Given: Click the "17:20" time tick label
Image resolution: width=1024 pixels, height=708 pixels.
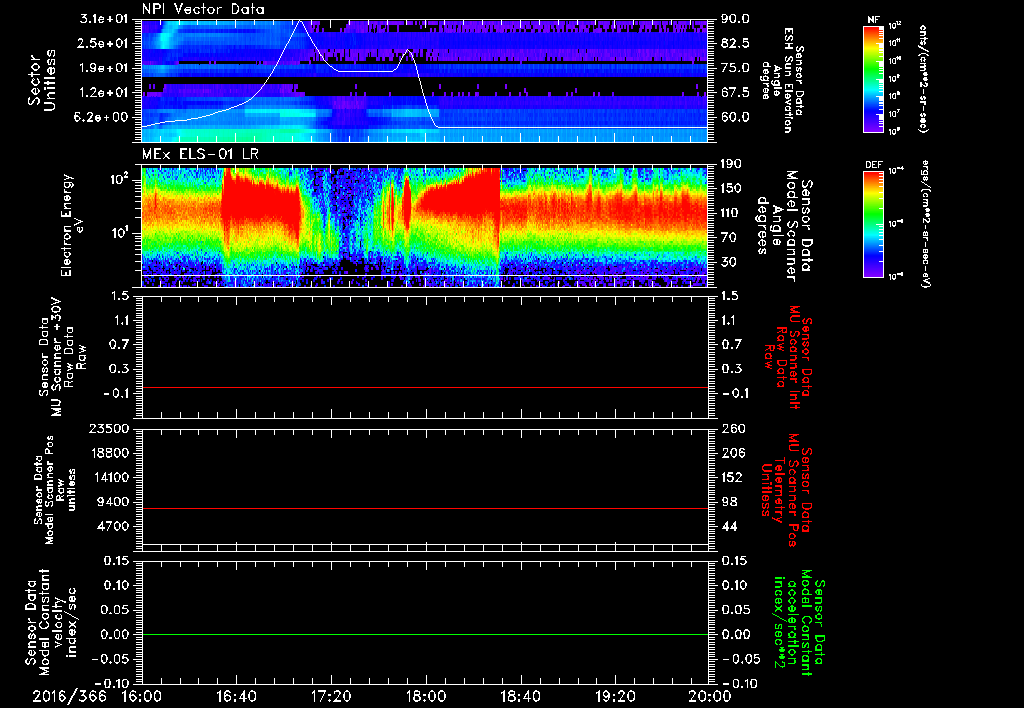Looking at the screenshot, I should tap(331, 696).
